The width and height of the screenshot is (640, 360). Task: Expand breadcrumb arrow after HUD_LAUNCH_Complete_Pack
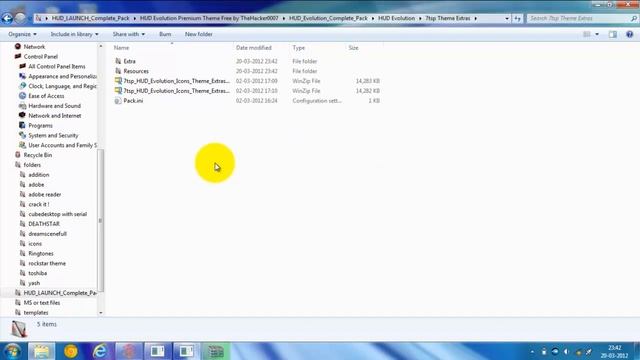pos(135,18)
